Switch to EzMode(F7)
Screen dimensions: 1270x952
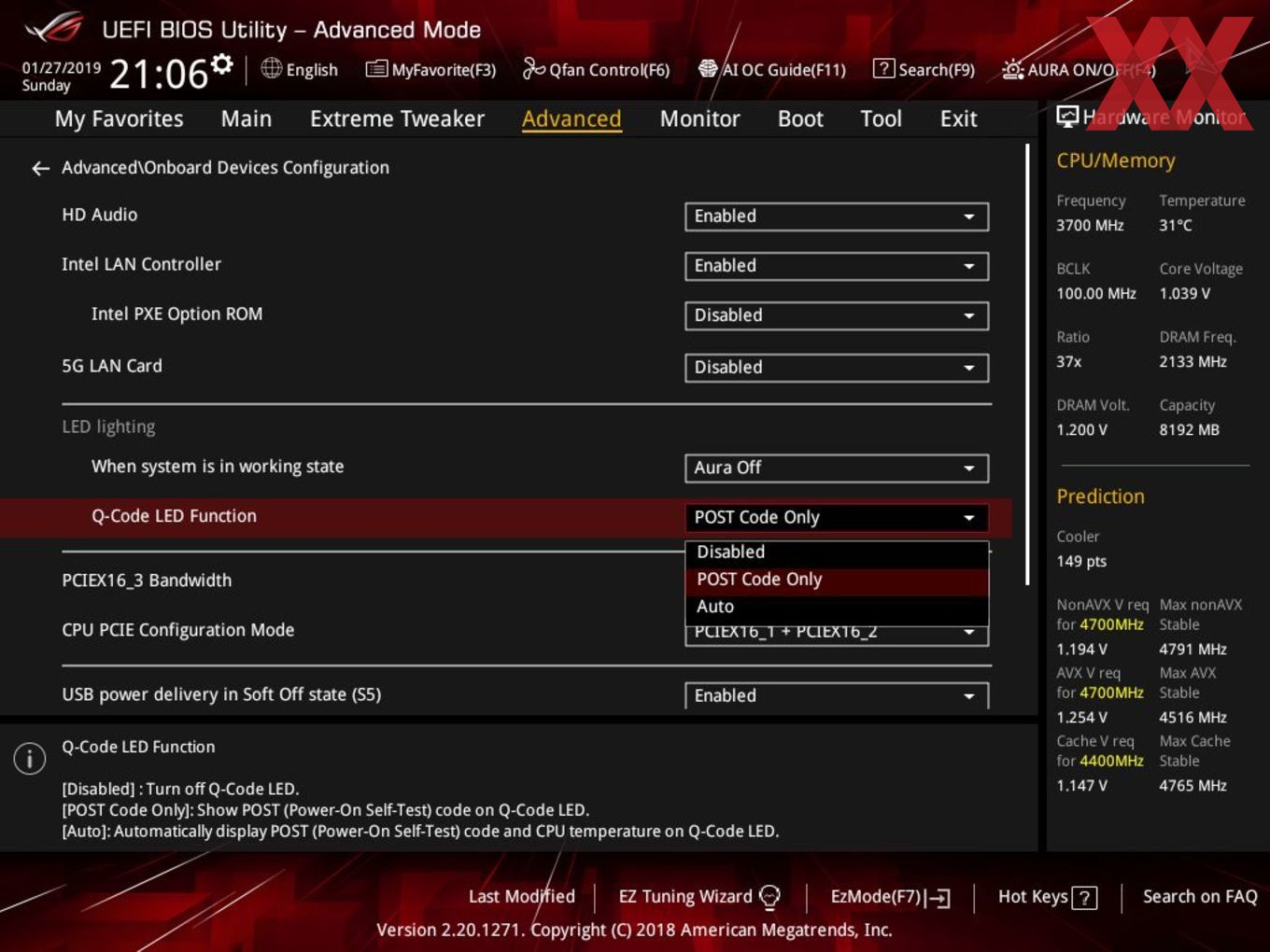[876, 897]
